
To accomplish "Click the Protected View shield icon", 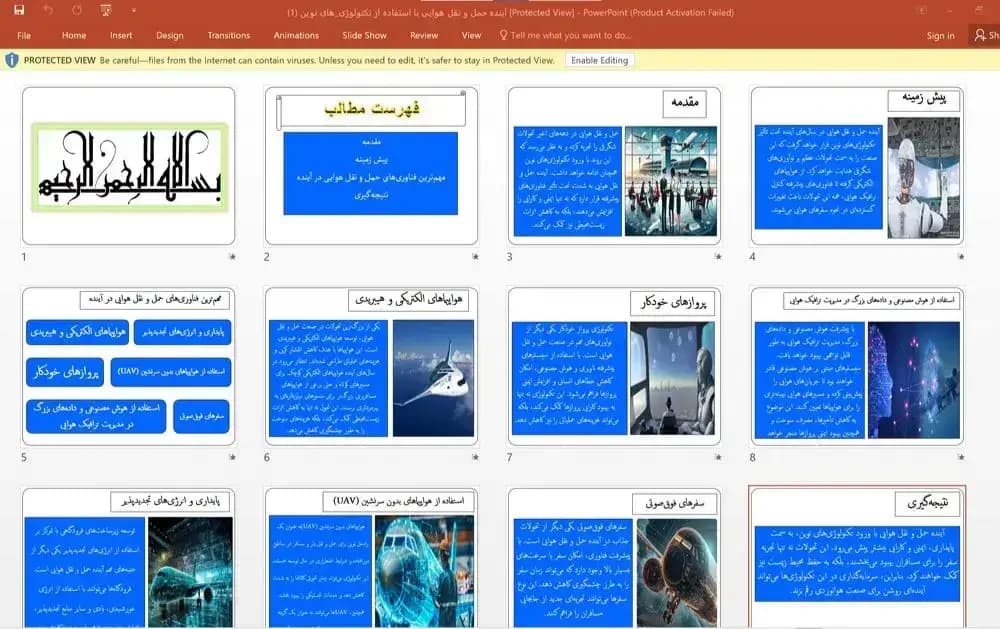I will pos(11,60).
